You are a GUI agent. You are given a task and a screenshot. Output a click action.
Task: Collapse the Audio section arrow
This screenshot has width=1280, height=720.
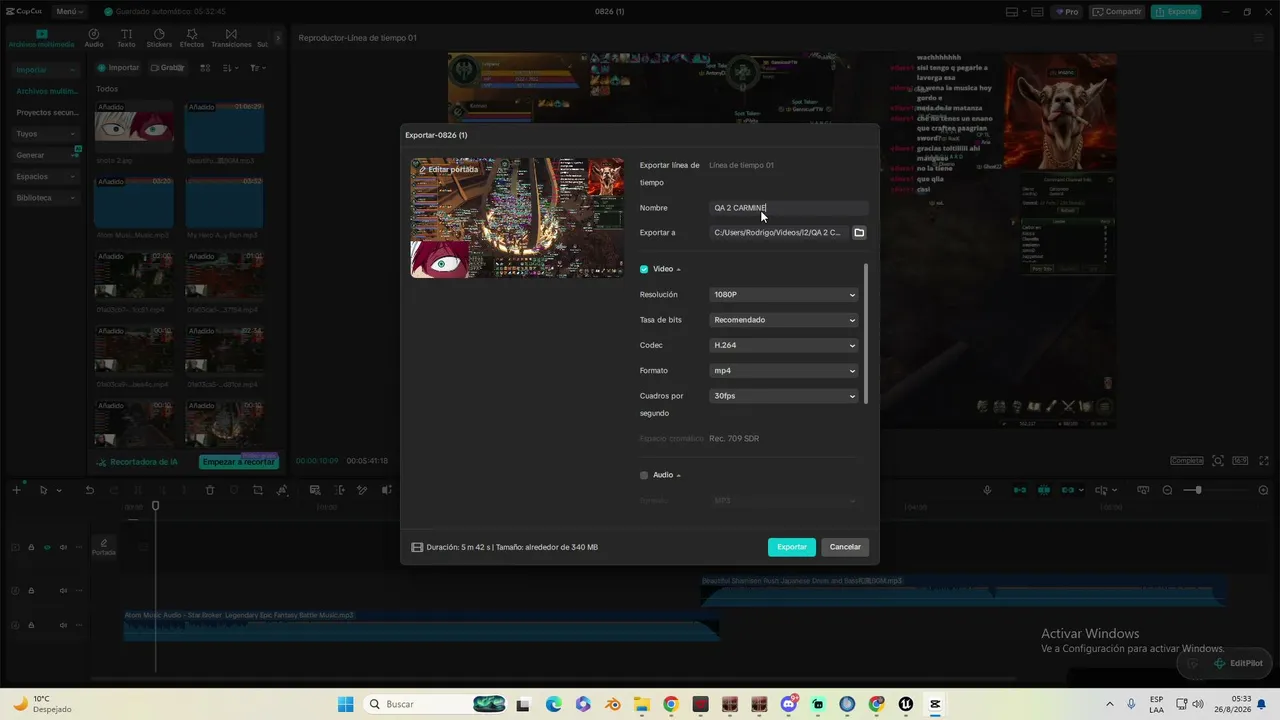(678, 475)
